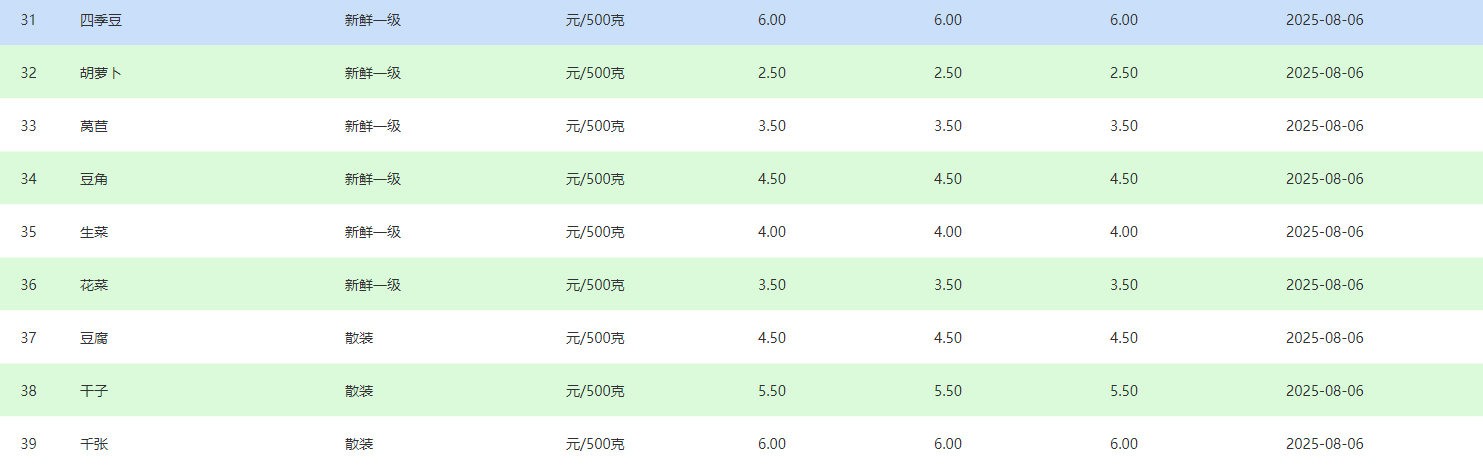
Task: Select the 生菜 product name
Action: [x=94, y=232]
